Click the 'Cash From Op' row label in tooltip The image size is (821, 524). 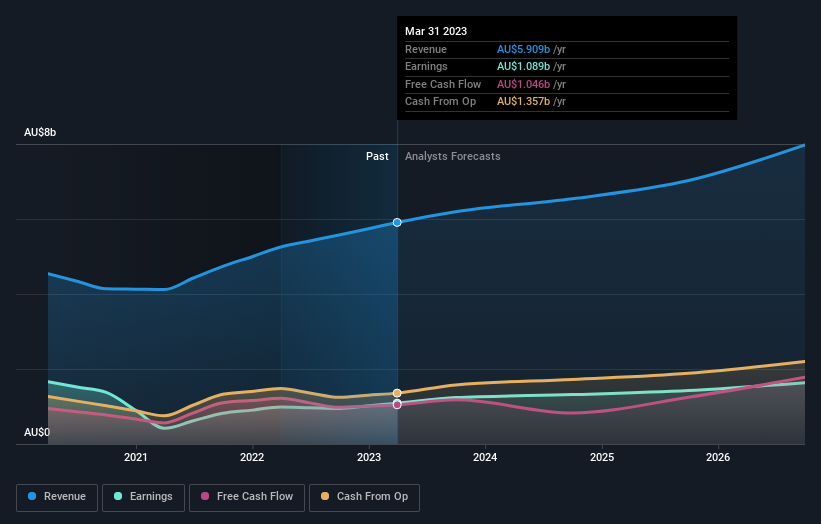pyautogui.click(x=440, y=102)
